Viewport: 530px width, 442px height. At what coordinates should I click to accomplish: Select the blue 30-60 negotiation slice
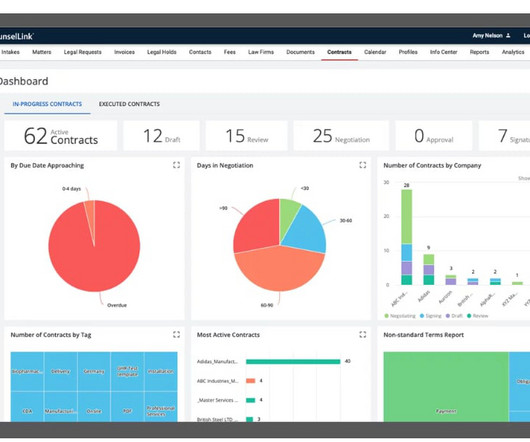tap(306, 231)
